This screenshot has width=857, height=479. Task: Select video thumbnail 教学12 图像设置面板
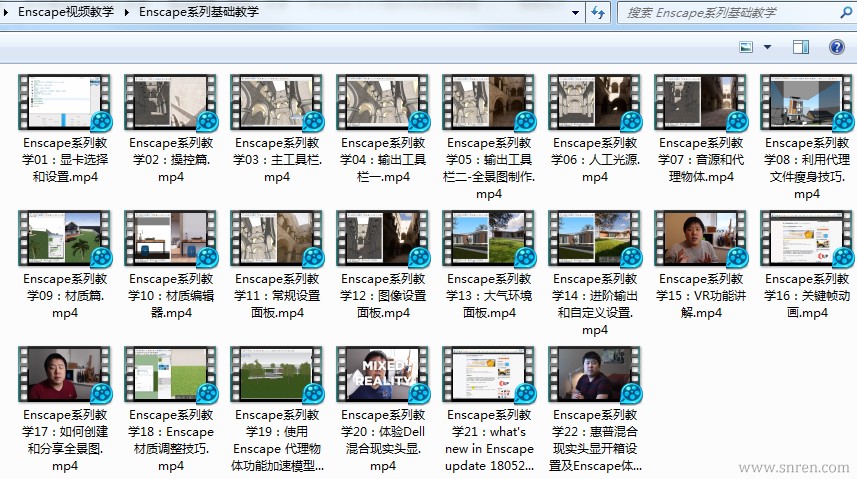[x=383, y=239]
